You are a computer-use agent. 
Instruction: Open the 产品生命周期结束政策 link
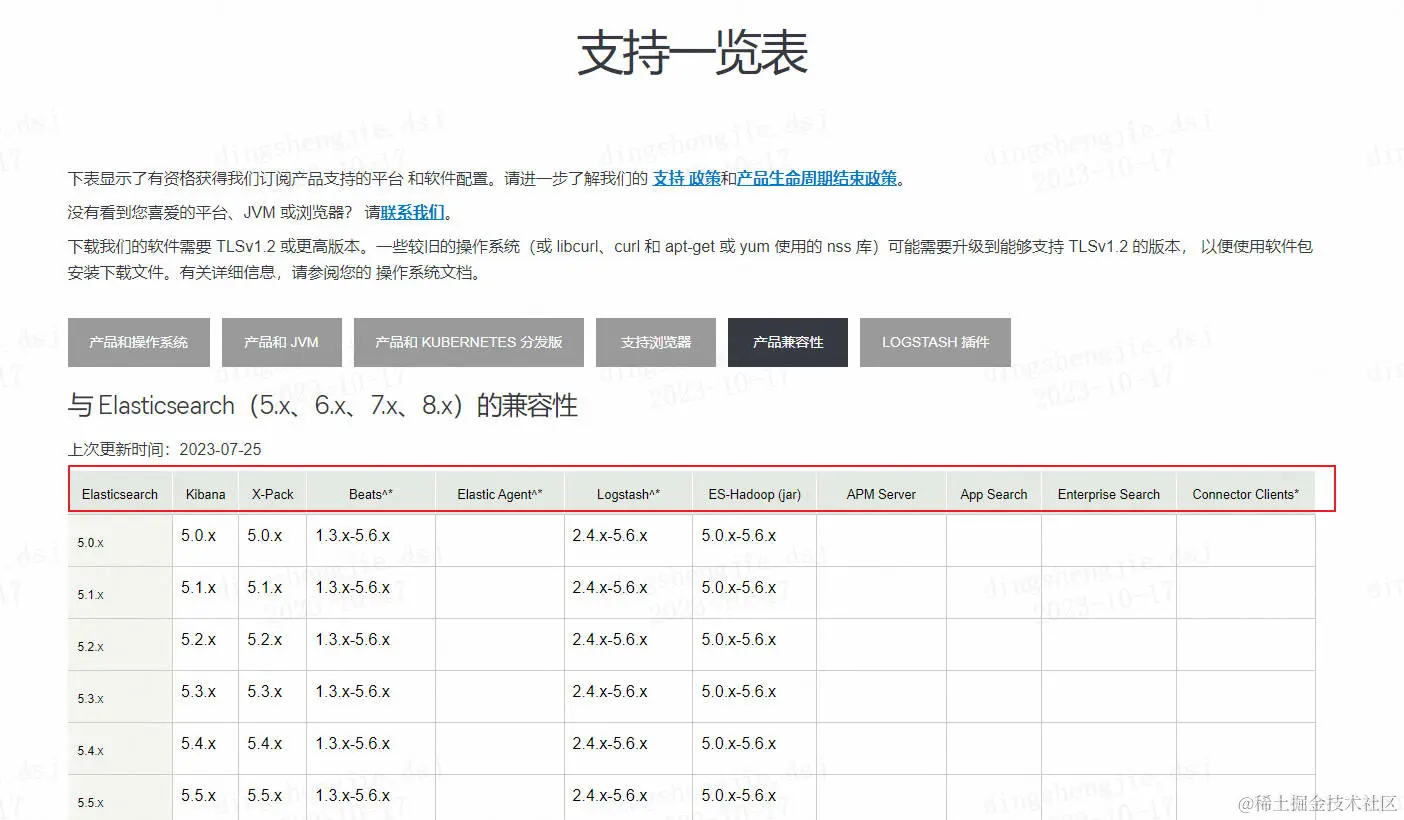pyautogui.click(x=817, y=179)
